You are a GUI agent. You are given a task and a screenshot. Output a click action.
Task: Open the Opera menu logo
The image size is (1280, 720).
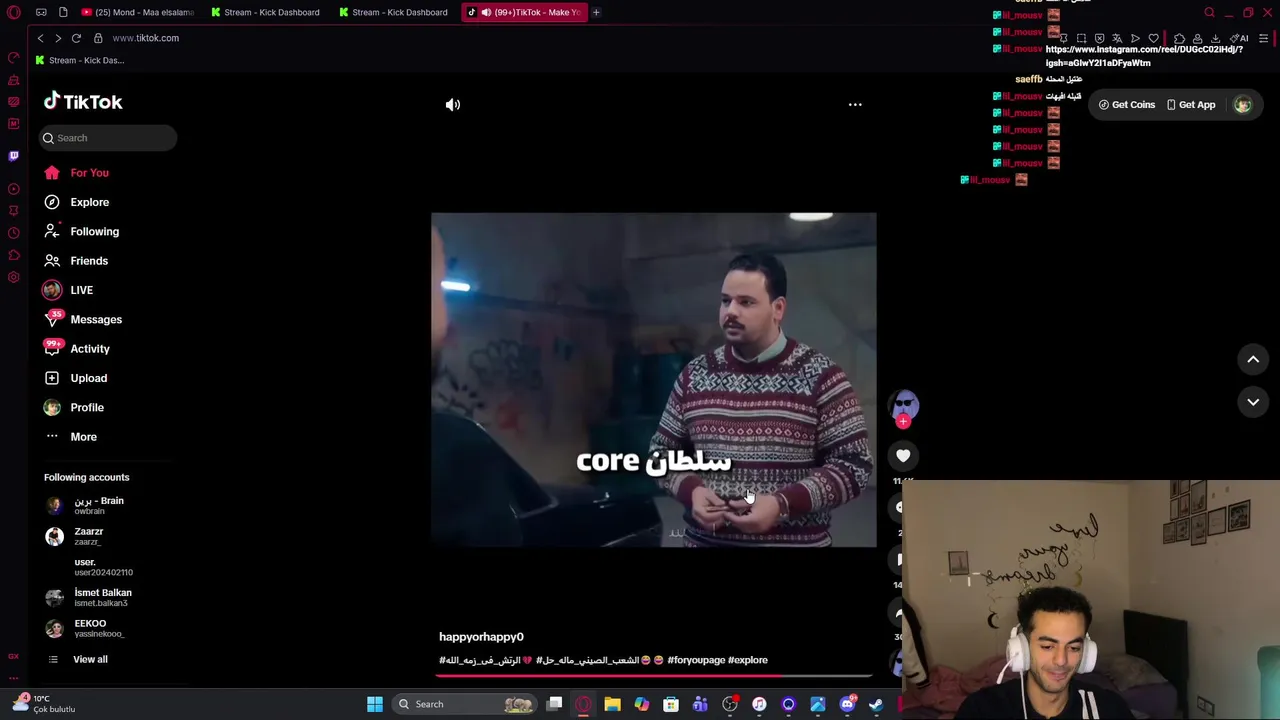13,12
